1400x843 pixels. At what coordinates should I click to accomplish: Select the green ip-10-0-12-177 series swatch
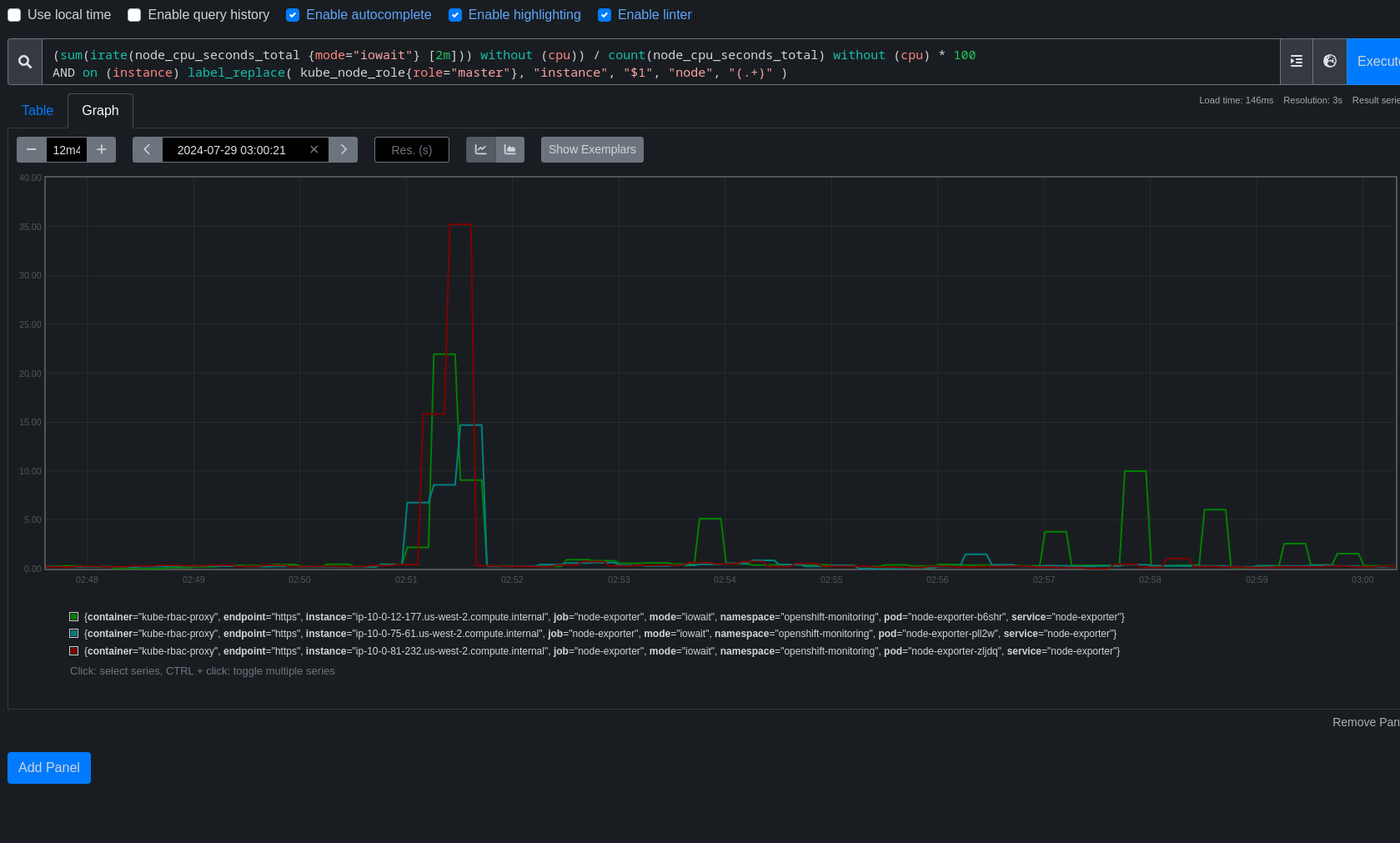tap(74, 617)
